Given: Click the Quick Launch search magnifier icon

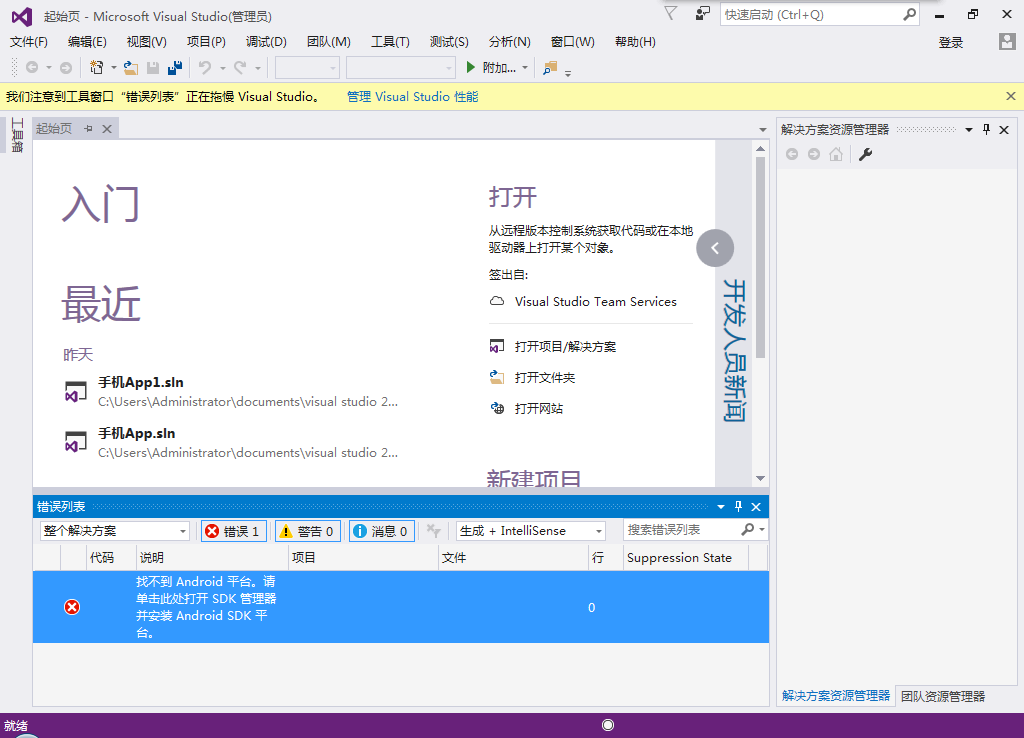Looking at the screenshot, I should coord(909,14).
